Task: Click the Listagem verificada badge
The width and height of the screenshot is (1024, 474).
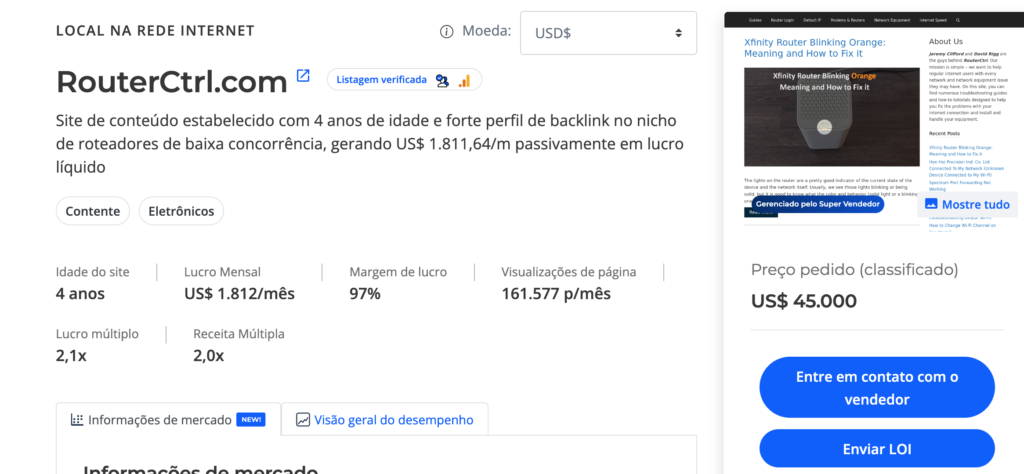Action: [404, 80]
